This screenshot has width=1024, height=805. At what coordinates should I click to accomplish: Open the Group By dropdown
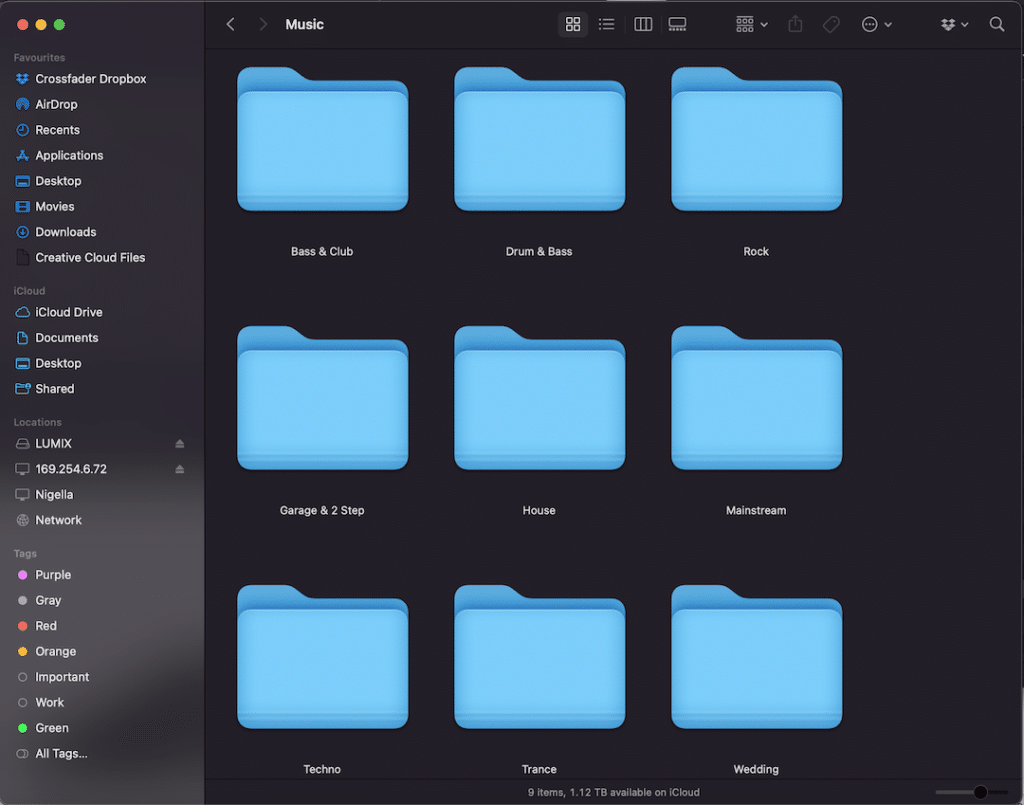[751, 24]
